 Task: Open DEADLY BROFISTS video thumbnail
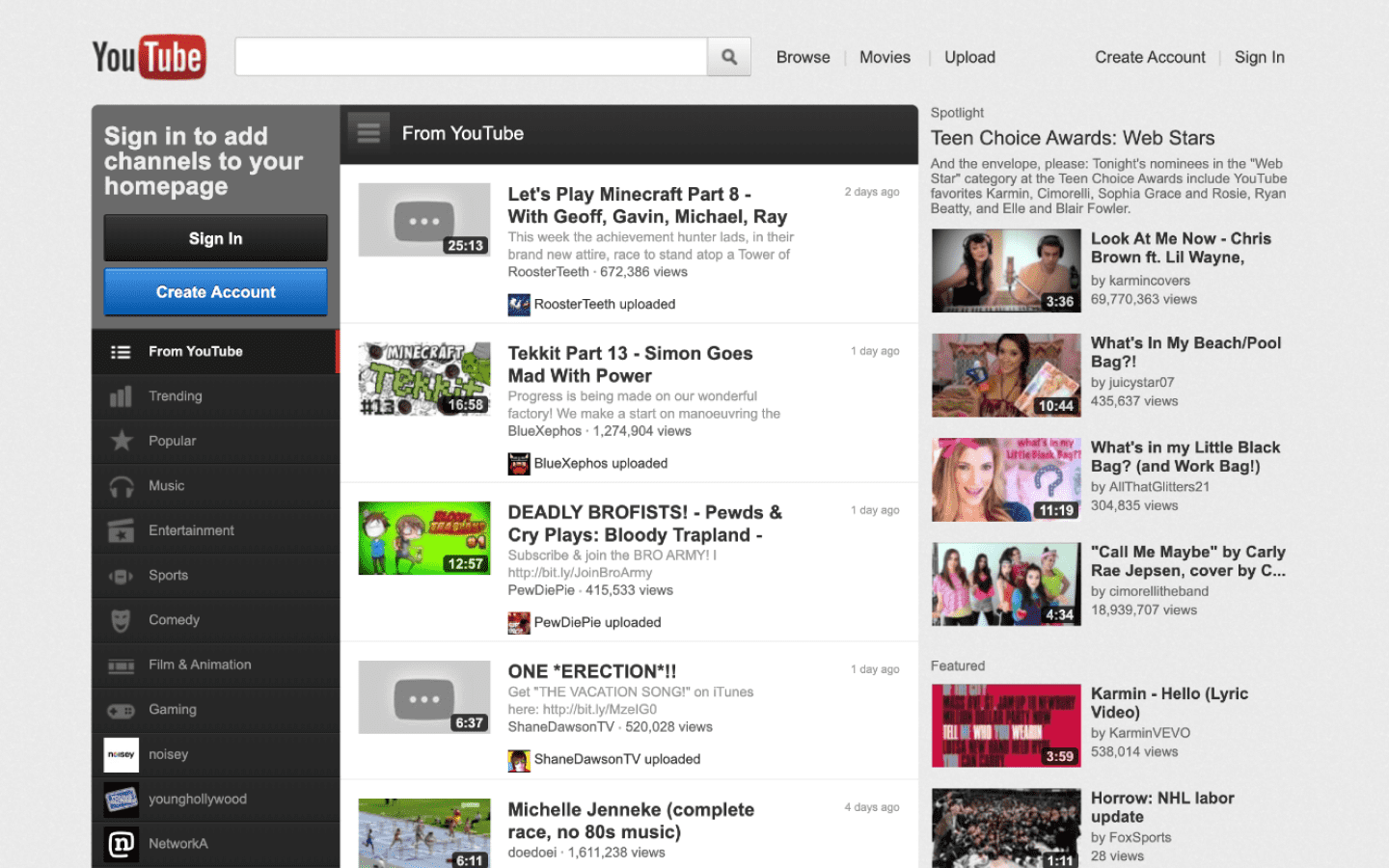point(424,538)
